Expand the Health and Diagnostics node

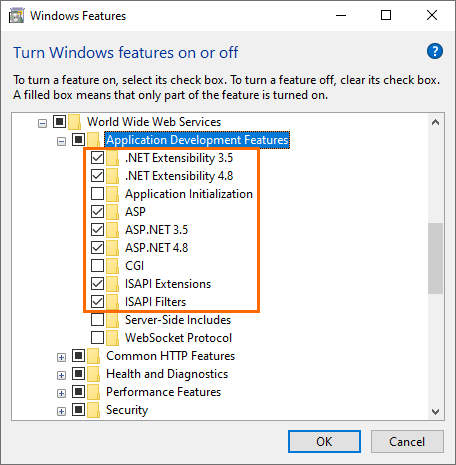tap(61, 376)
